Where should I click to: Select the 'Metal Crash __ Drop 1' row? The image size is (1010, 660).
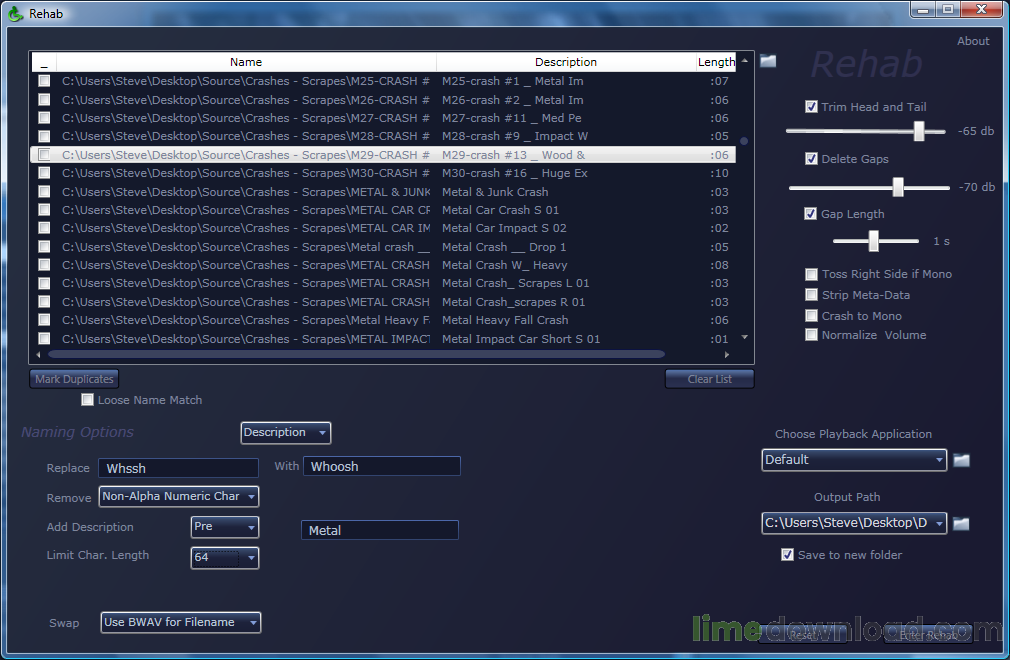[383, 247]
